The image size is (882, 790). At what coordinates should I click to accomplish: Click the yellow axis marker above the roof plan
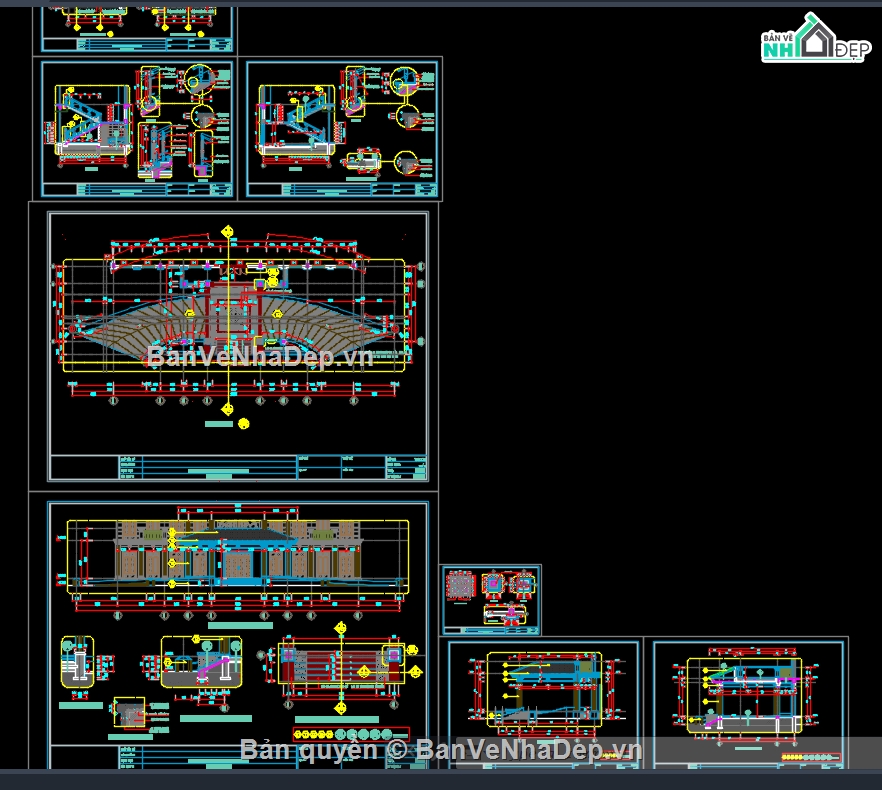(229, 232)
